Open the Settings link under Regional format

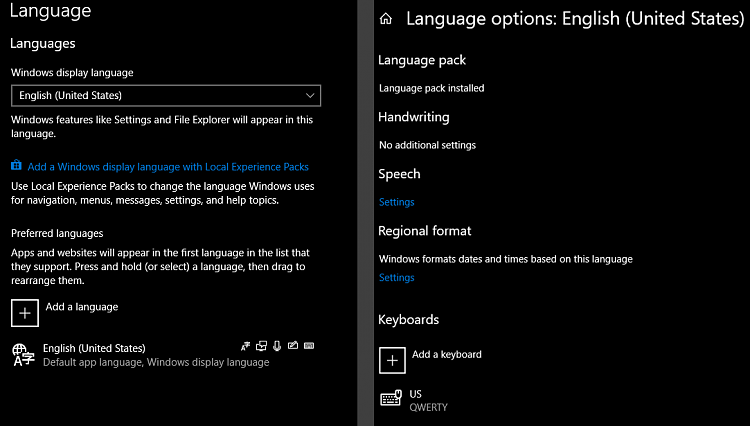click(x=397, y=278)
